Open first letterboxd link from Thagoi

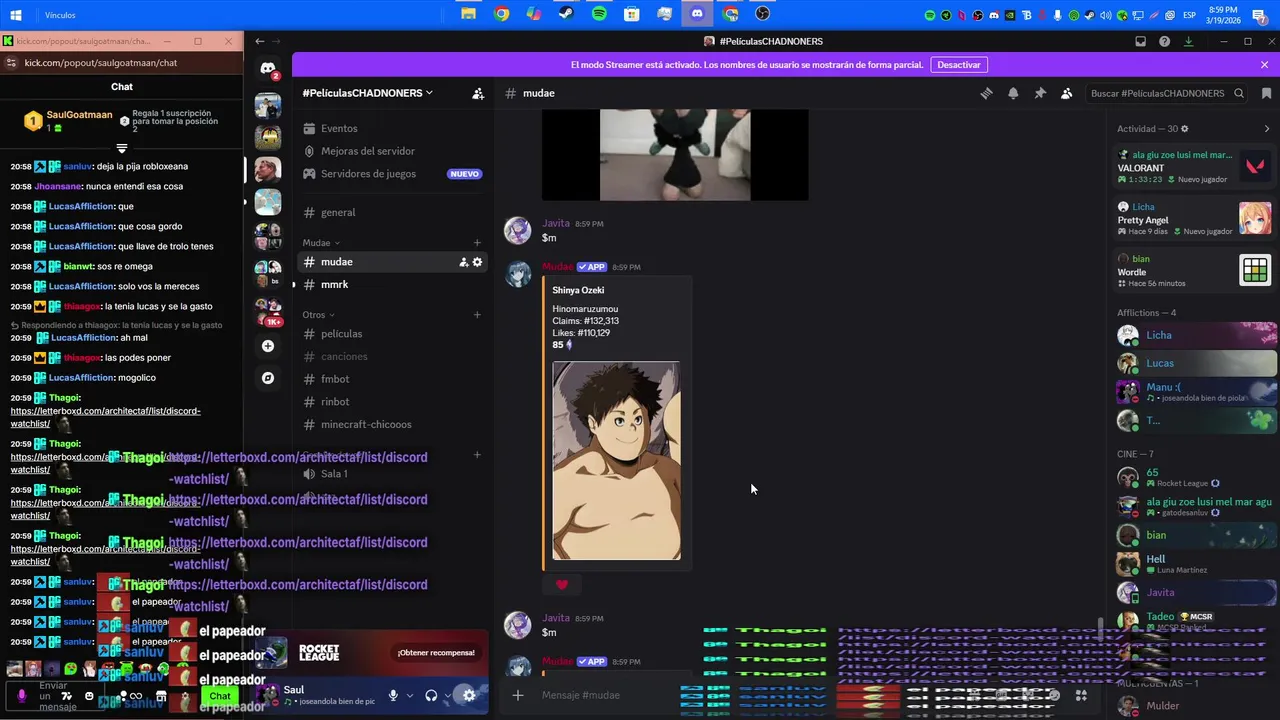coord(106,417)
